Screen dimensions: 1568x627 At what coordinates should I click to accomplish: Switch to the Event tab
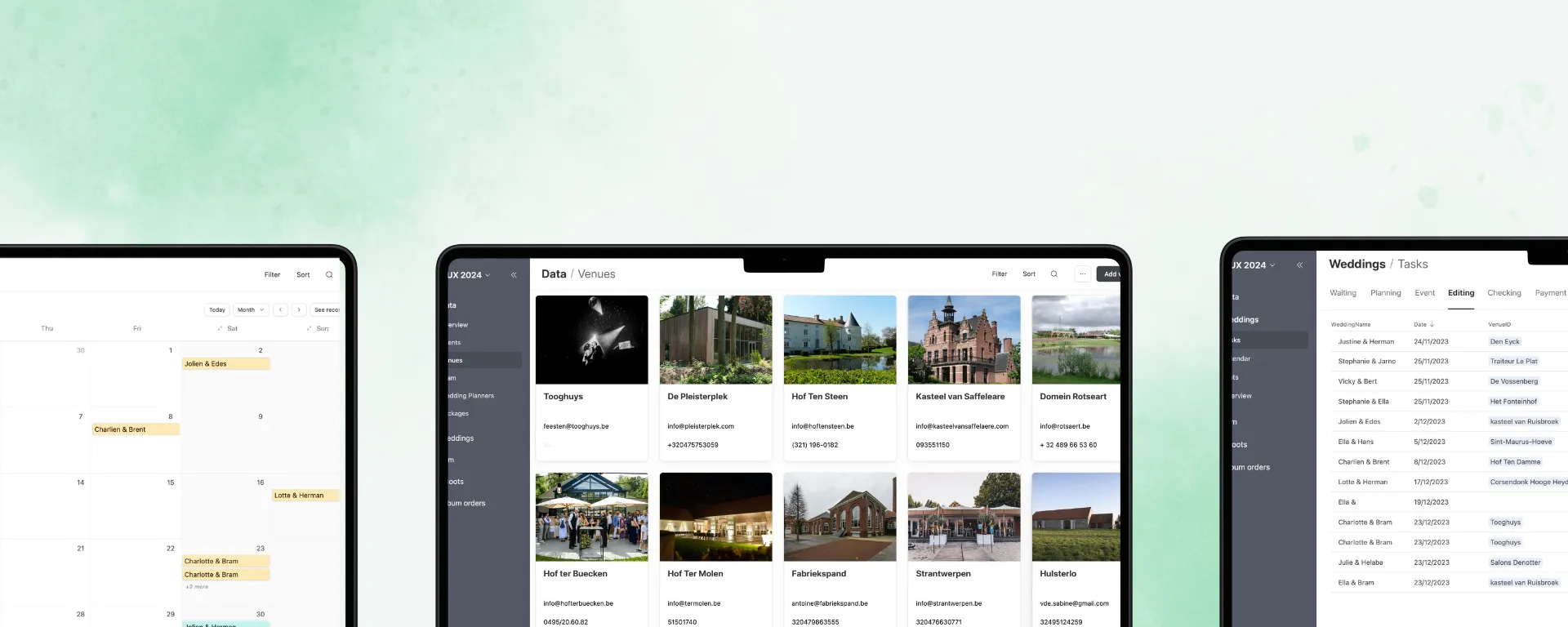1424,293
